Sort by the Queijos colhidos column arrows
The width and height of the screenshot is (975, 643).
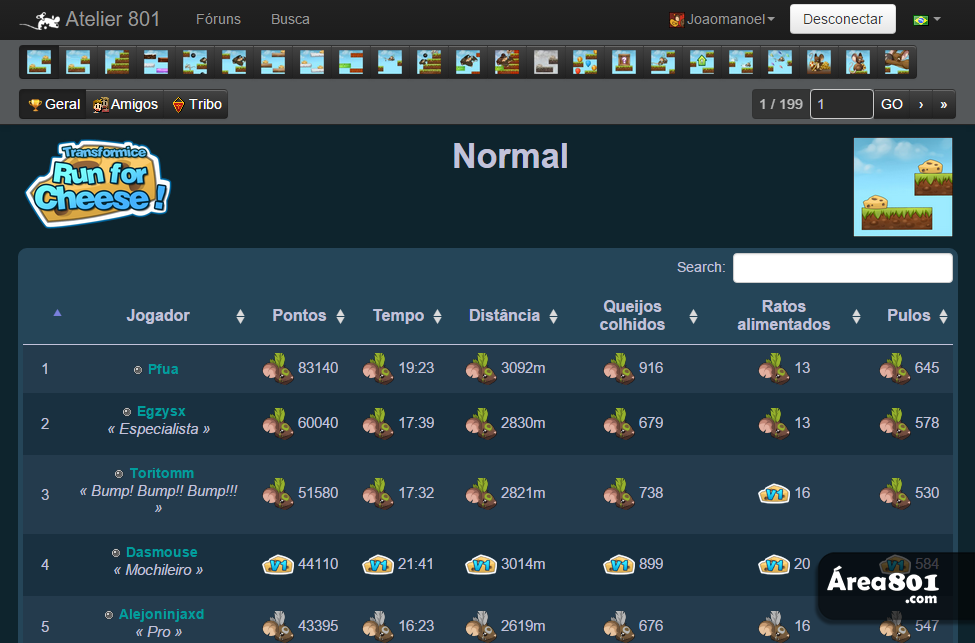coord(693,317)
